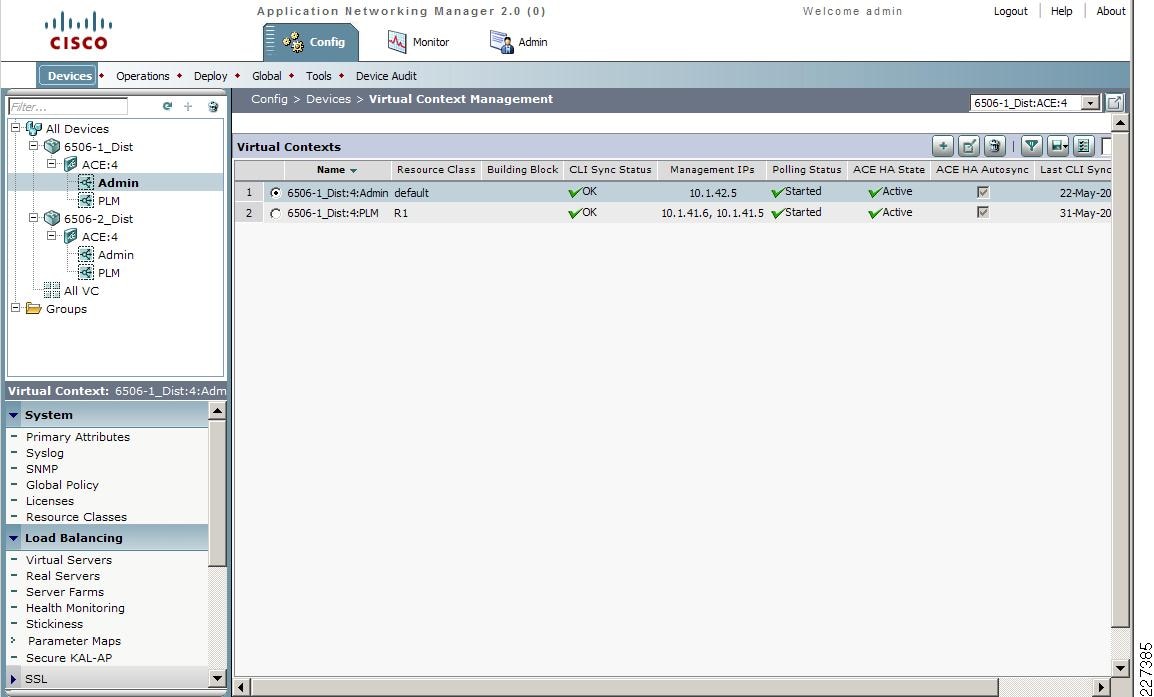This screenshot has width=1154, height=697.
Task: Open the Help link
Action: (x=1061, y=11)
